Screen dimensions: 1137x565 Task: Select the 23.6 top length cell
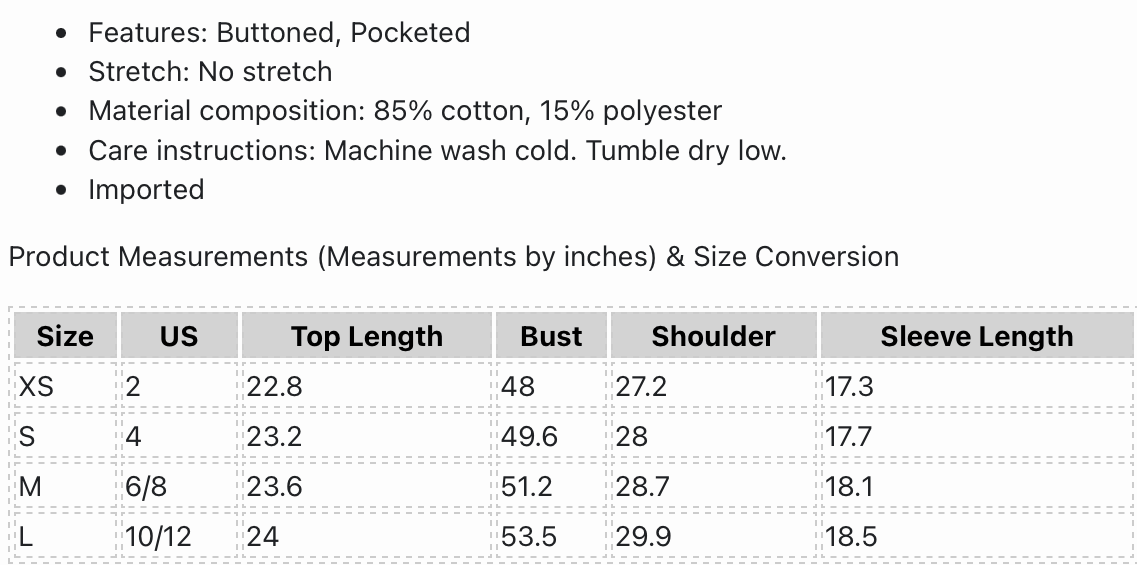pos(274,486)
